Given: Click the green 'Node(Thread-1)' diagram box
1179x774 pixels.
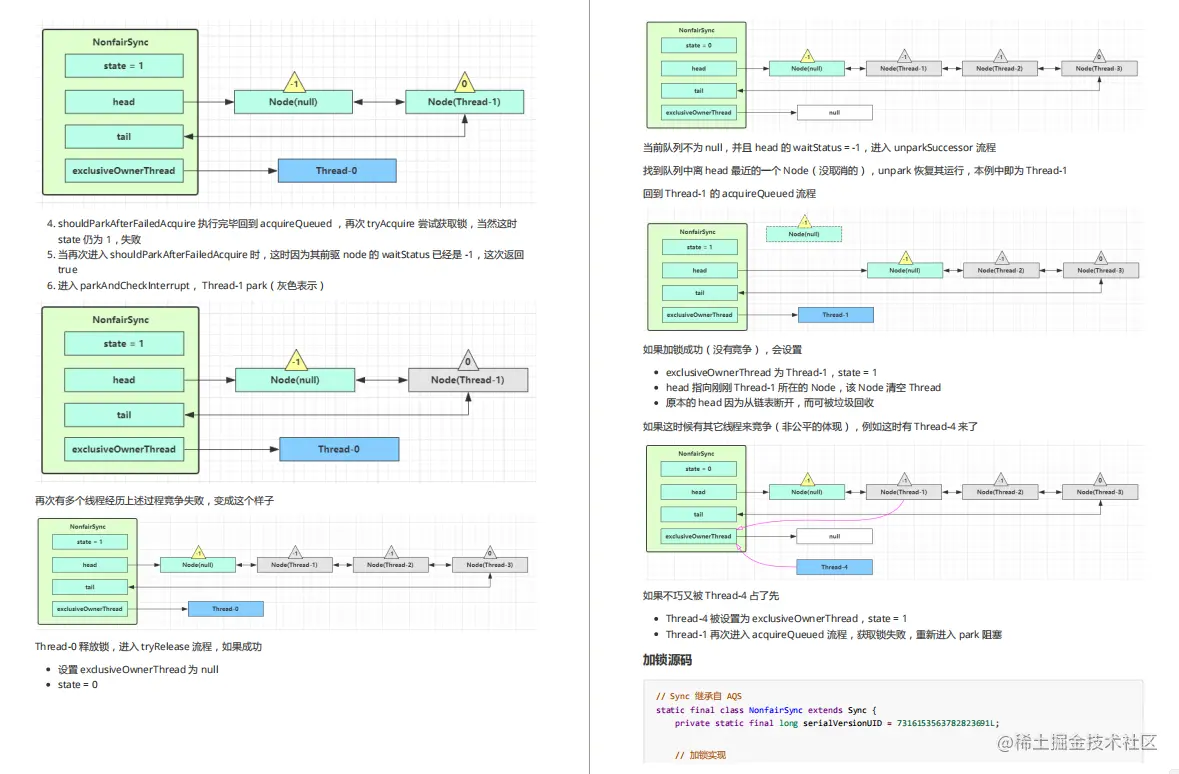Looking at the screenshot, I should (464, 102).
